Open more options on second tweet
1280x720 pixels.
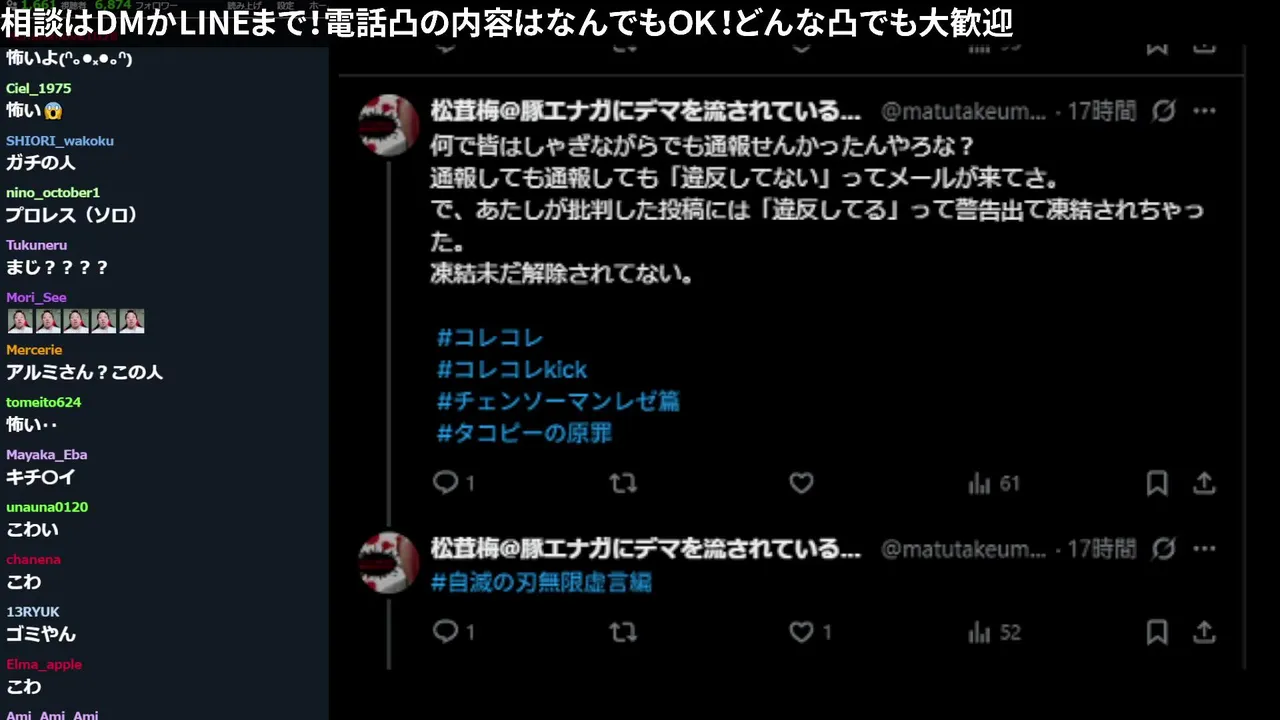pyautogui.click(x=1204, y=549)
